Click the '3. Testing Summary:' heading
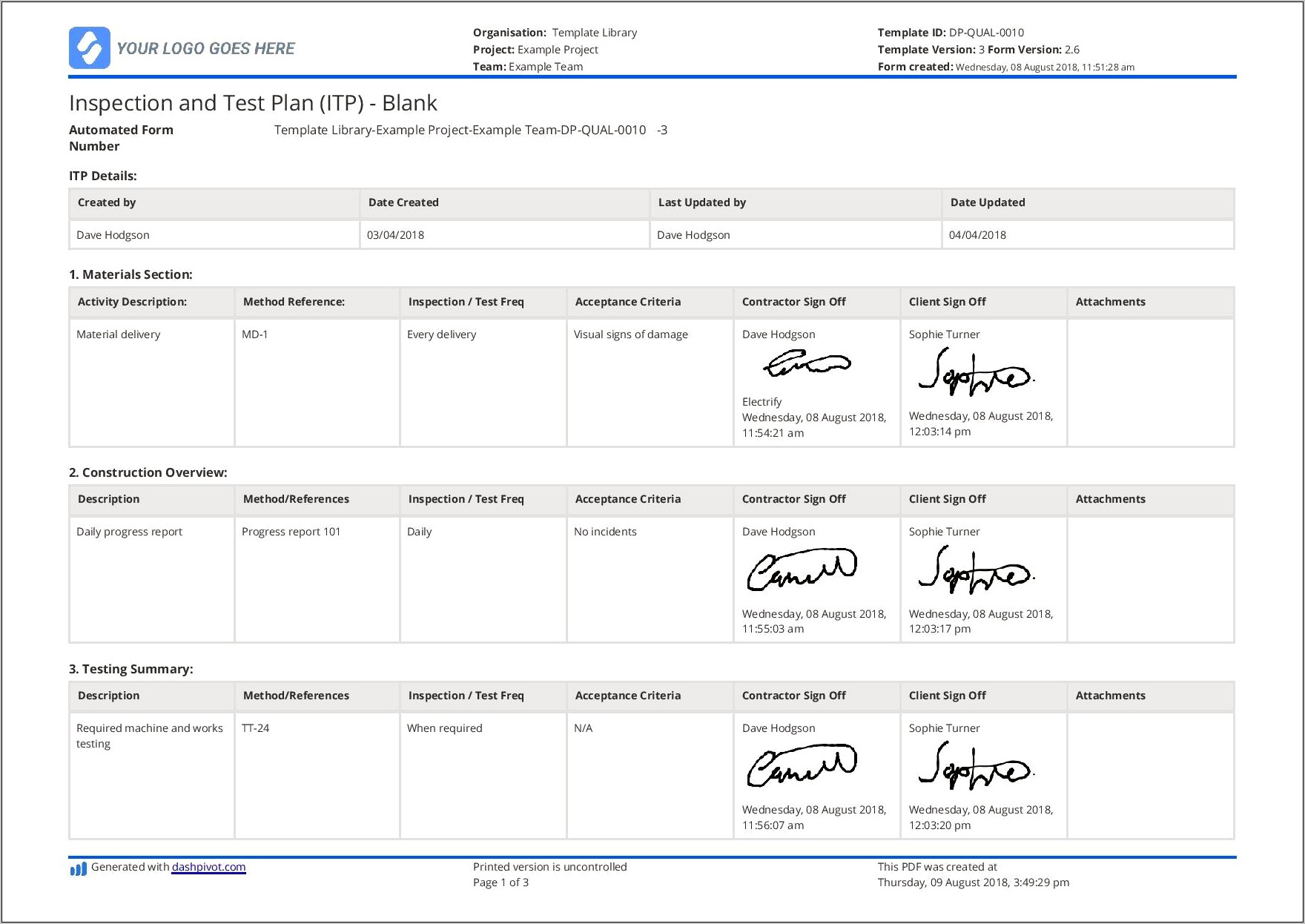 131,669
